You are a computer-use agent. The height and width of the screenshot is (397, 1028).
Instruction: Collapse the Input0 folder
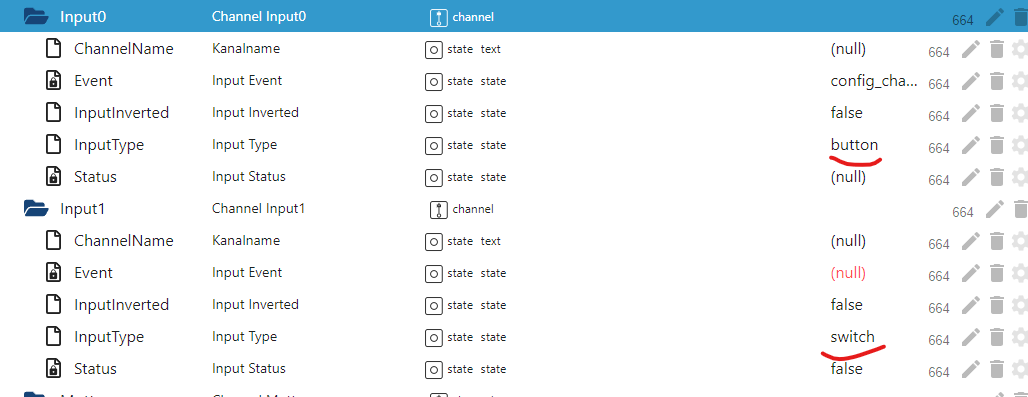pyautogui.click(x=36, y=17)
